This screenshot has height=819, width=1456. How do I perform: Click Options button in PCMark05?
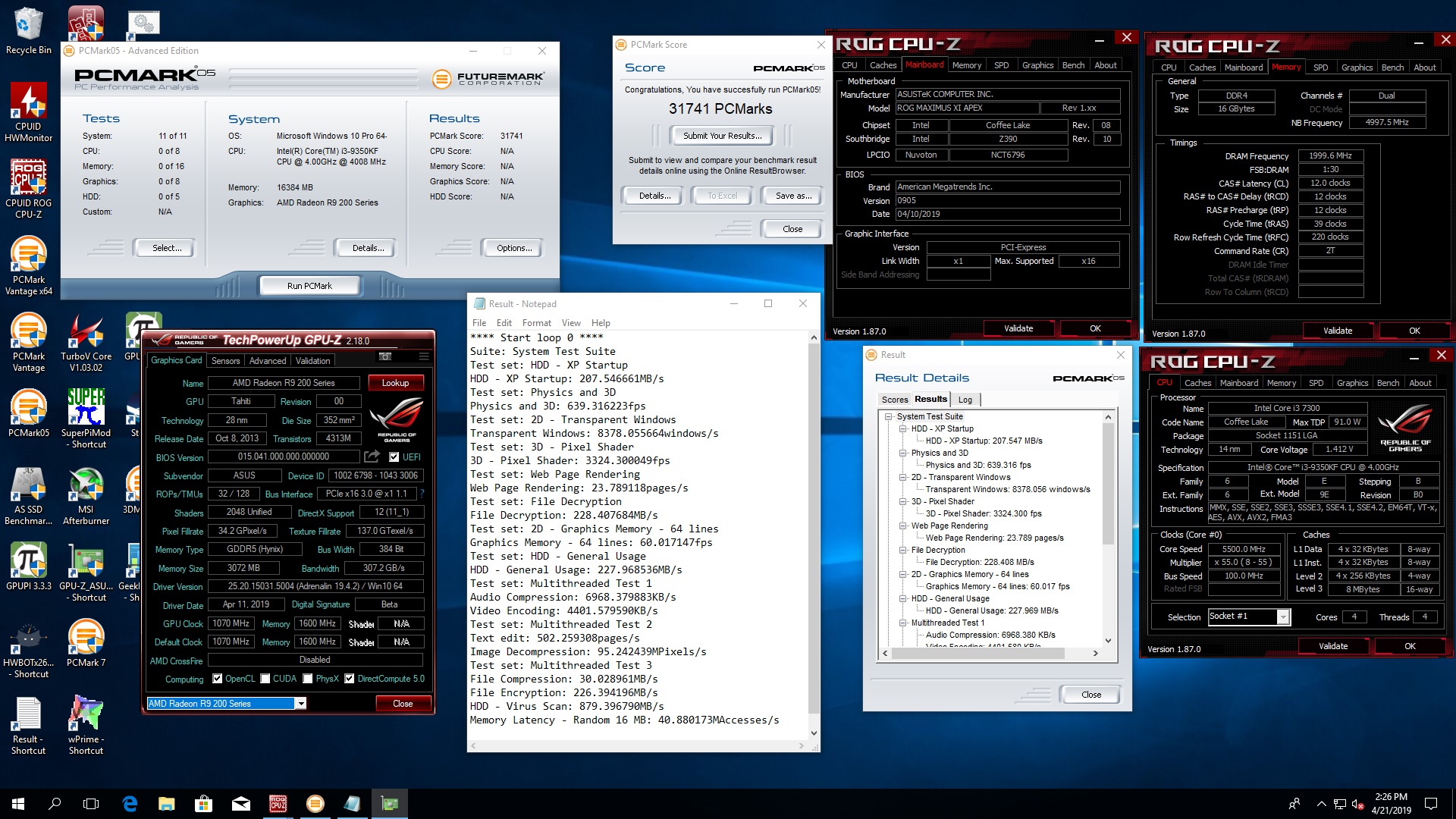pos(514,248)
